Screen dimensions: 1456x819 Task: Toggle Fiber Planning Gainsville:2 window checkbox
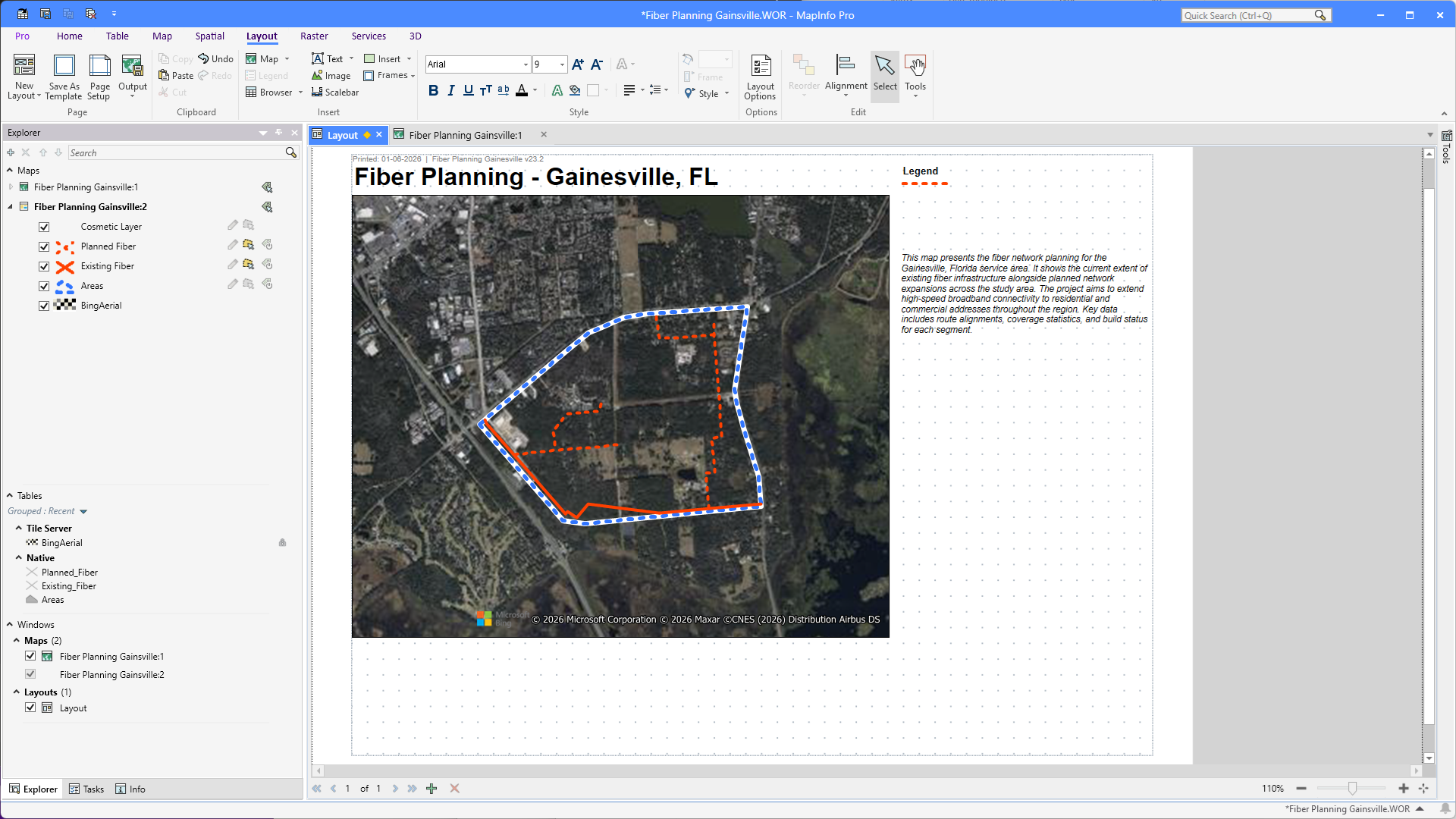(x=30, y=673)
